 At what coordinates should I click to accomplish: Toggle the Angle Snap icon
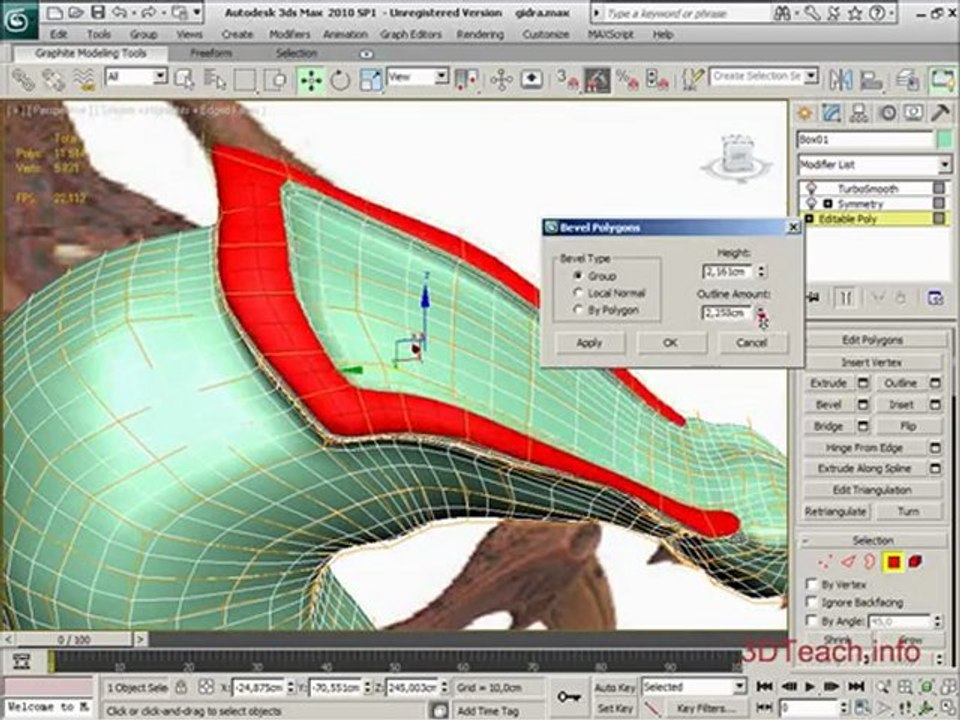coord(597,80)
